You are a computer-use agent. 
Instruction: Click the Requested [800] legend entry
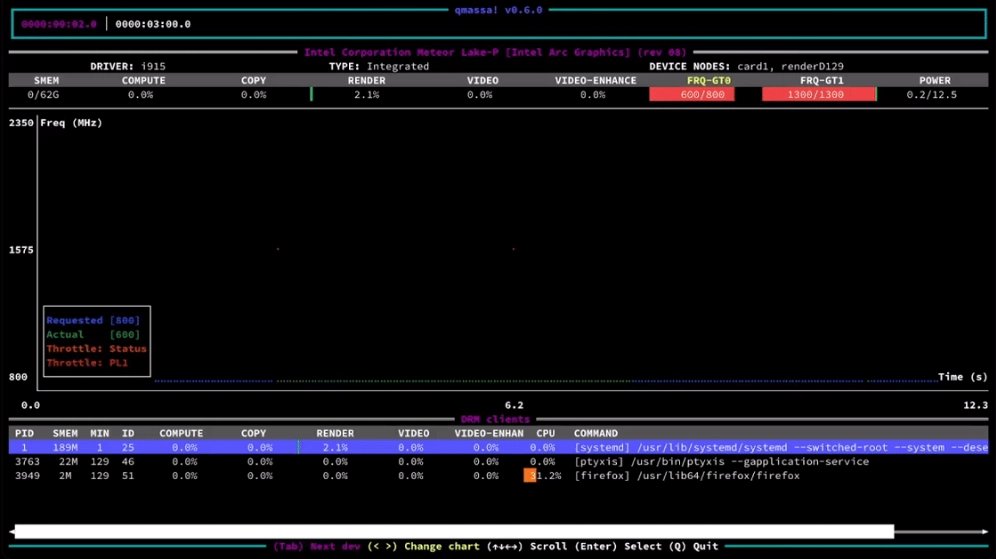click(x=93, y=320)
